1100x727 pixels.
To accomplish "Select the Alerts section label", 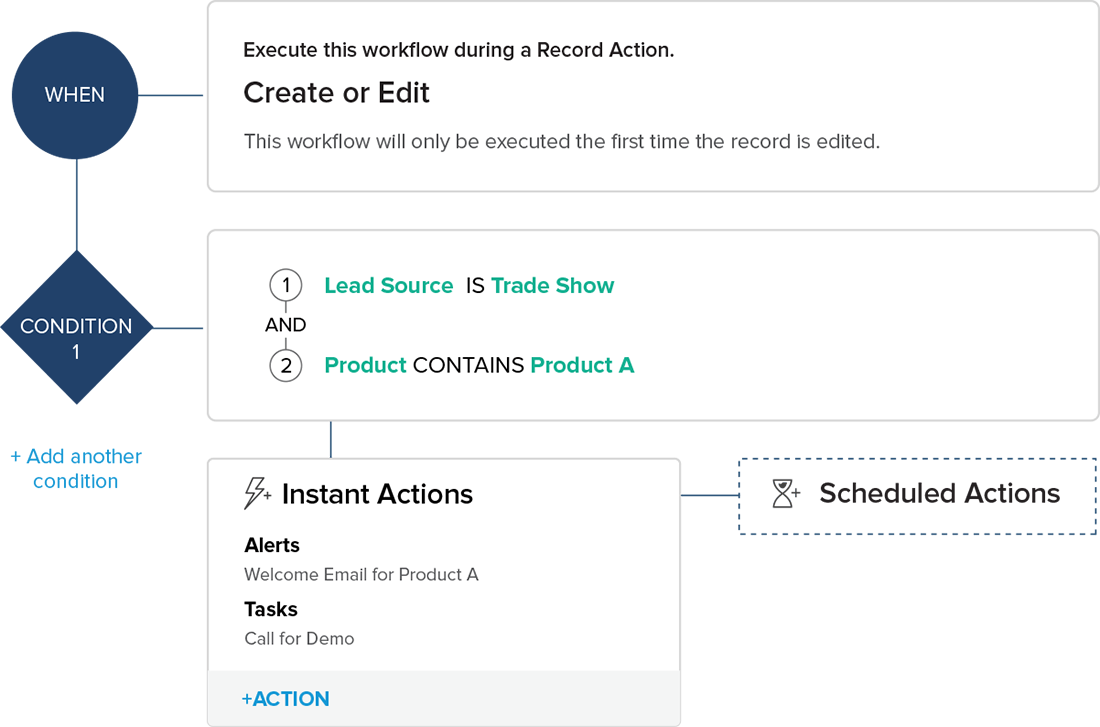I will (272, 545).
